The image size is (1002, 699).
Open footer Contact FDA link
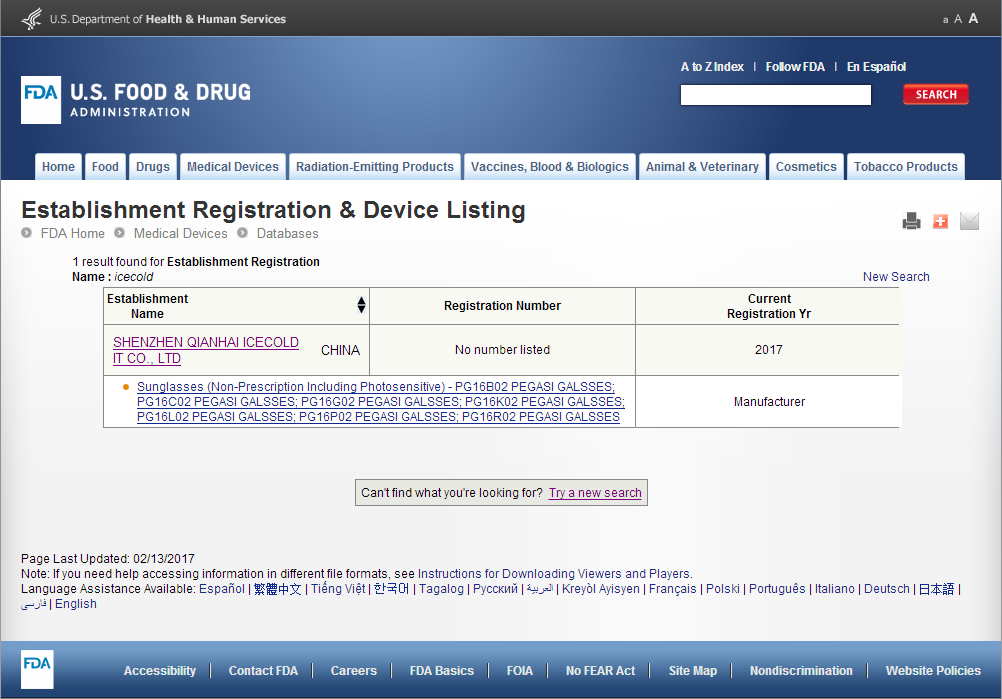(x=263, y=671)
